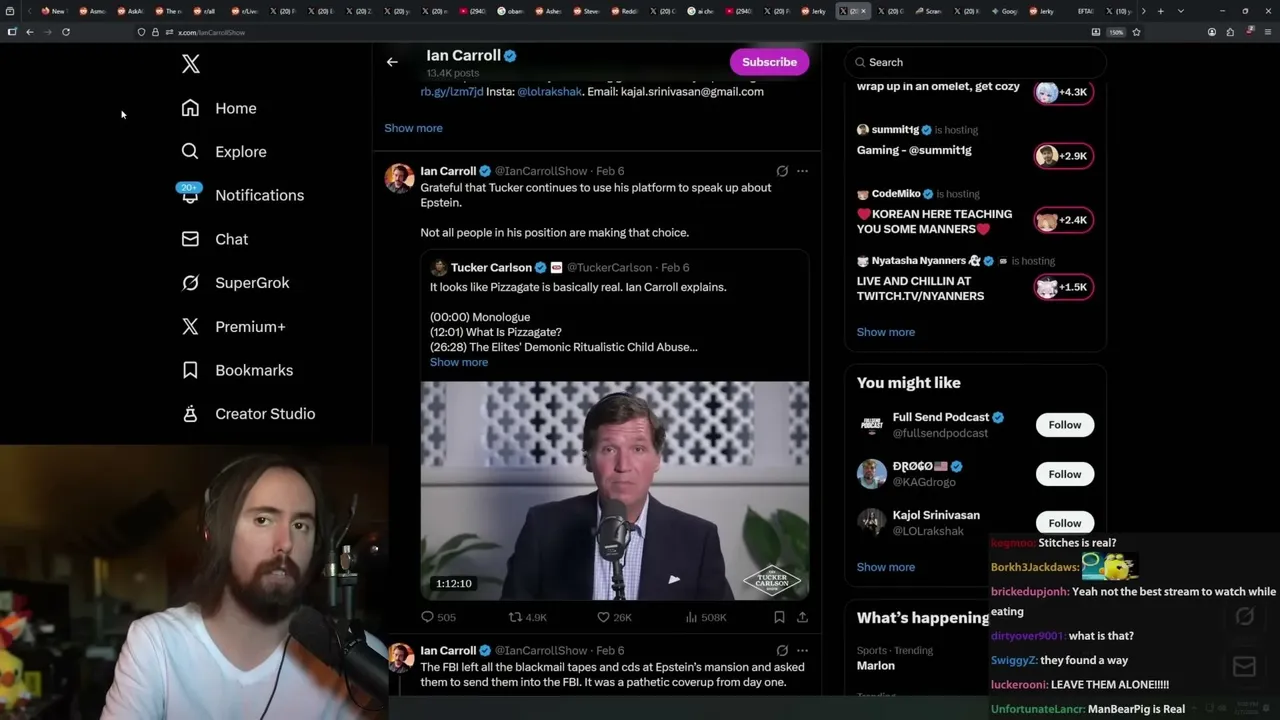The width and height of the screenshot is (1280, 720).
Task: Click the Grok icon on the Tucker post
Action: pos(782,171)
